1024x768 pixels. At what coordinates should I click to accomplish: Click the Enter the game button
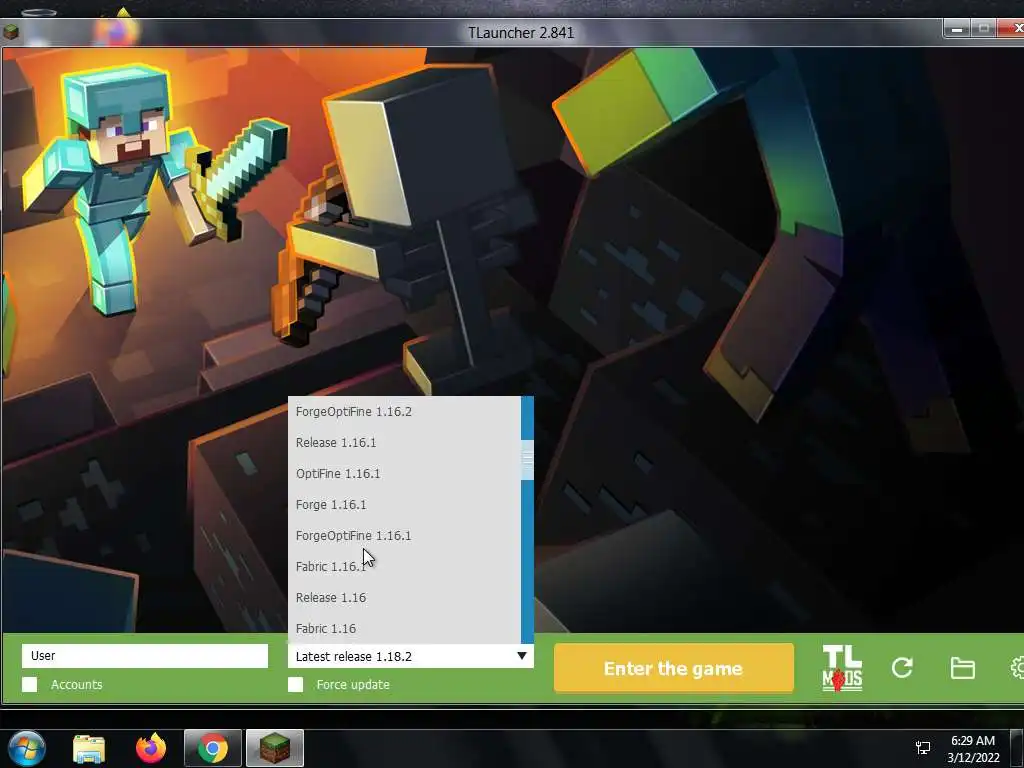tap(673, 668)
